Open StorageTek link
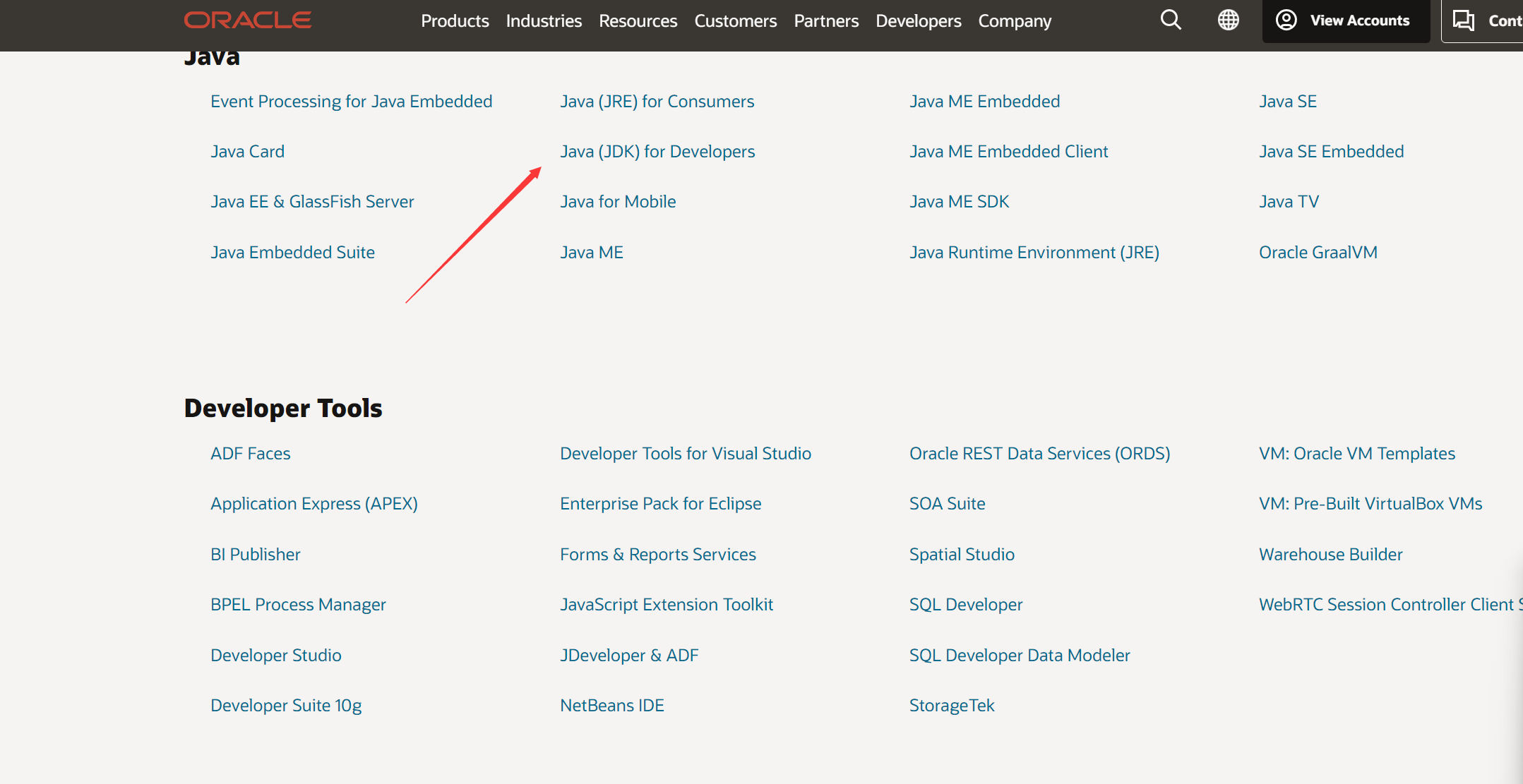 (x=952, y=706)
